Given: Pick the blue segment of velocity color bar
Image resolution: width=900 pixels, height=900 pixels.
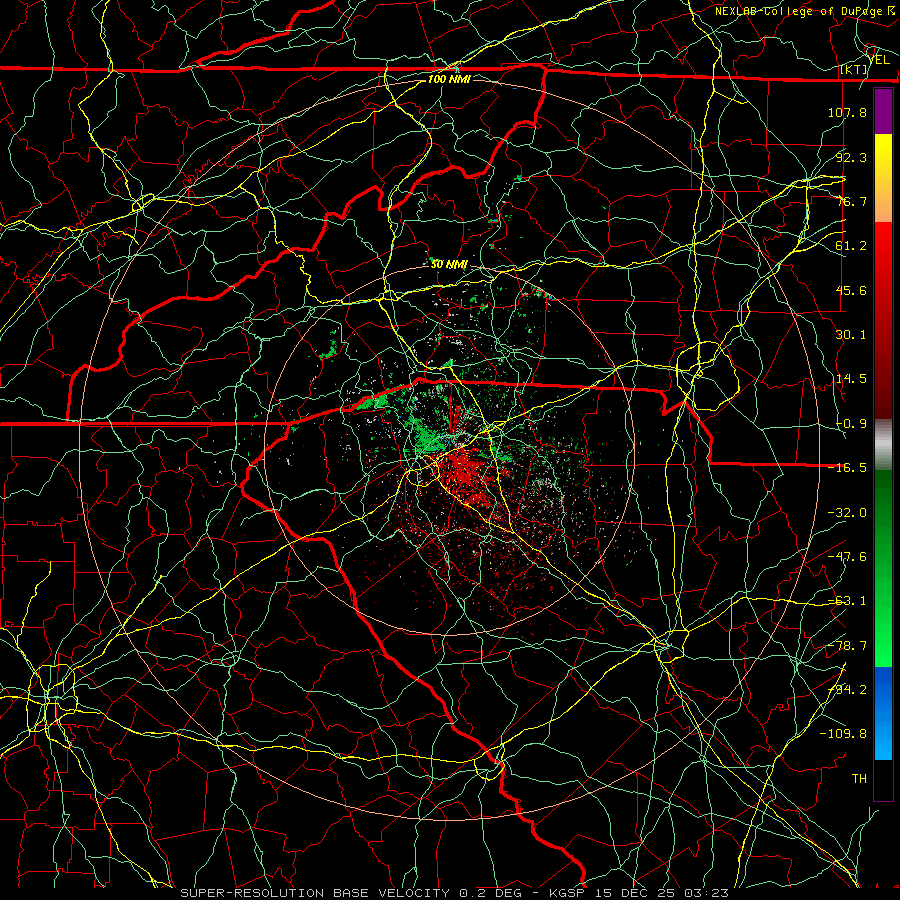Looking at the screenshot, I should (883, 713).
